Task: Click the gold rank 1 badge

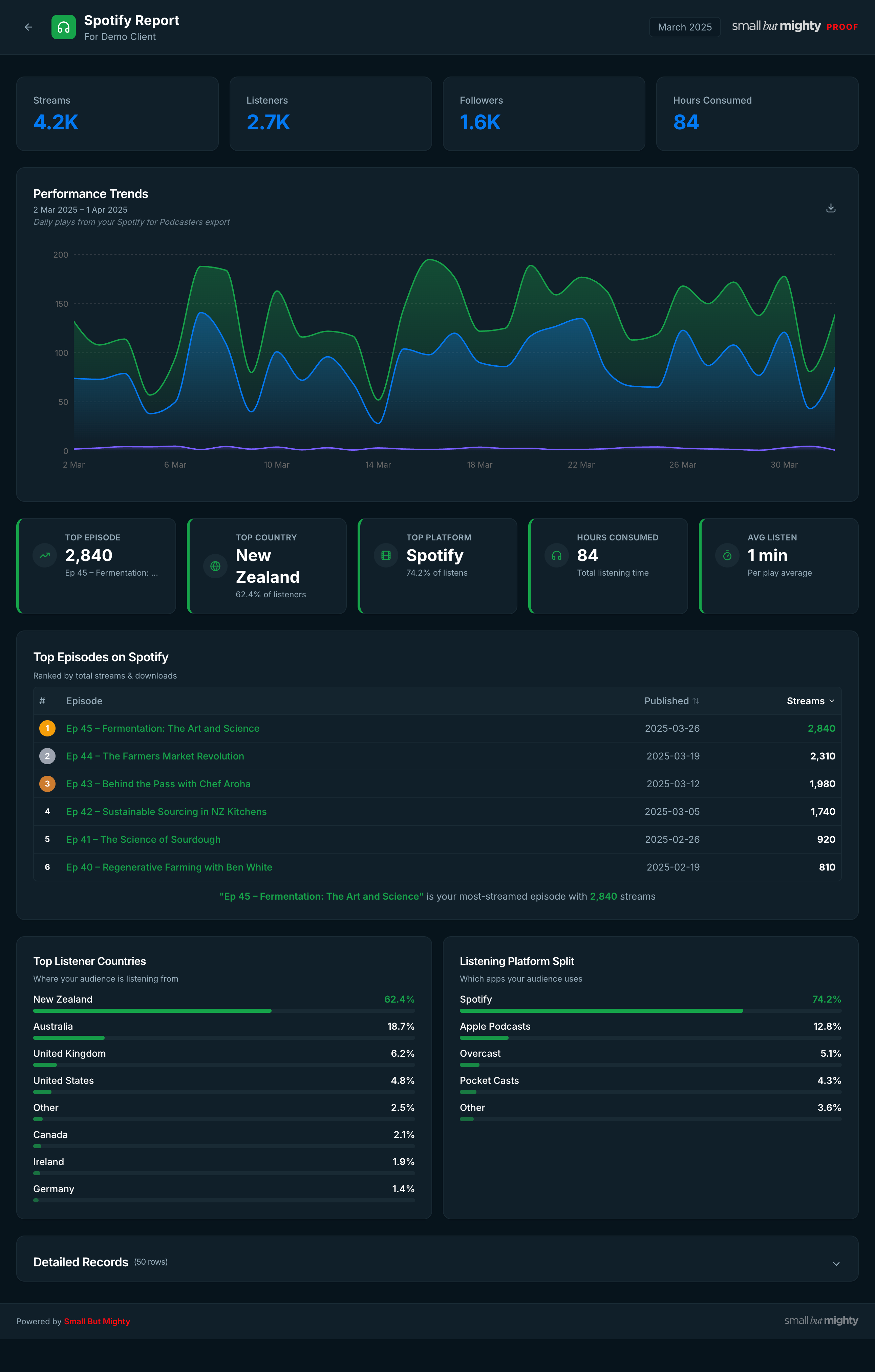Action: pos(47,728)
